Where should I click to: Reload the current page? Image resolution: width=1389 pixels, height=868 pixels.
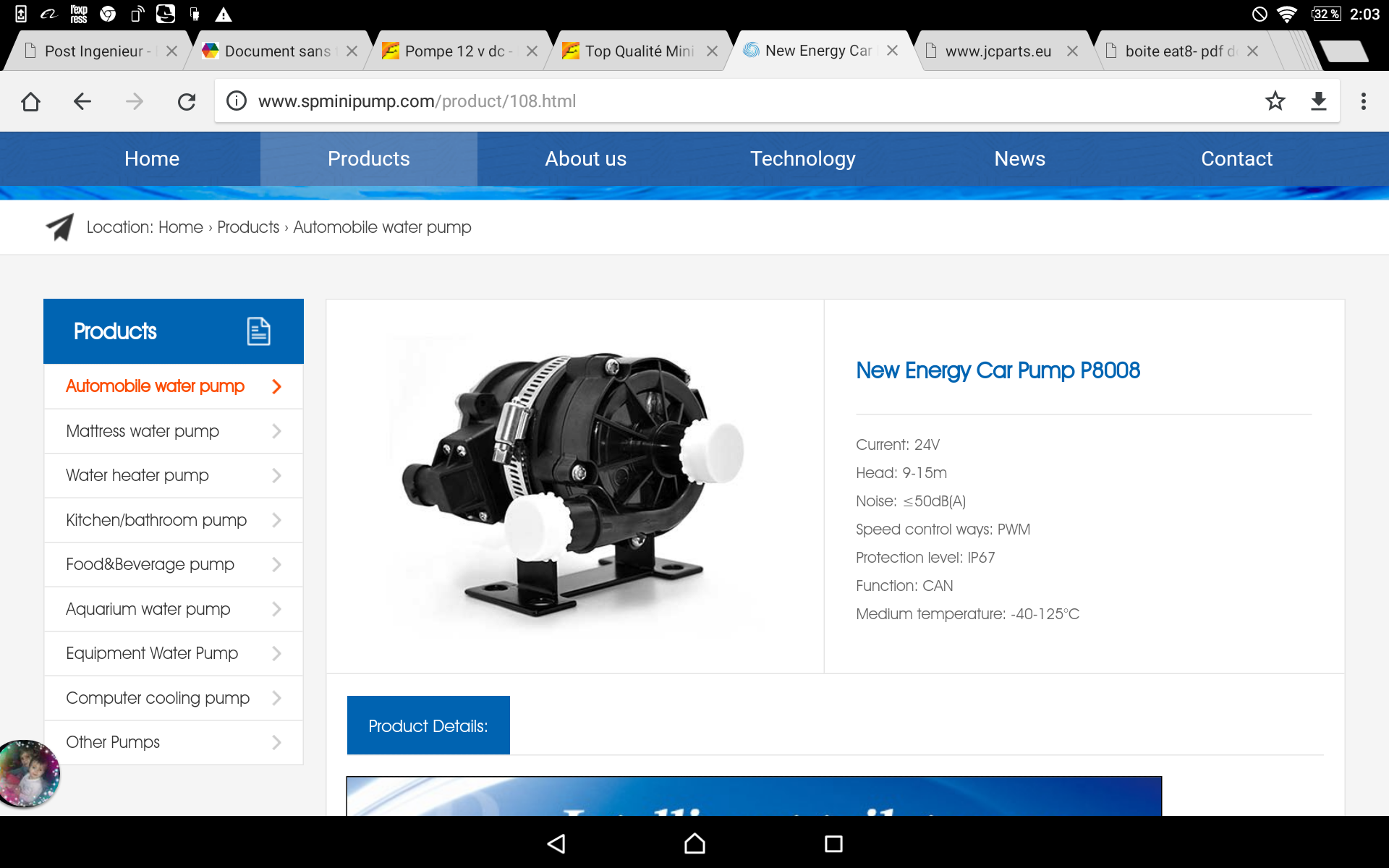pos(187,101)
